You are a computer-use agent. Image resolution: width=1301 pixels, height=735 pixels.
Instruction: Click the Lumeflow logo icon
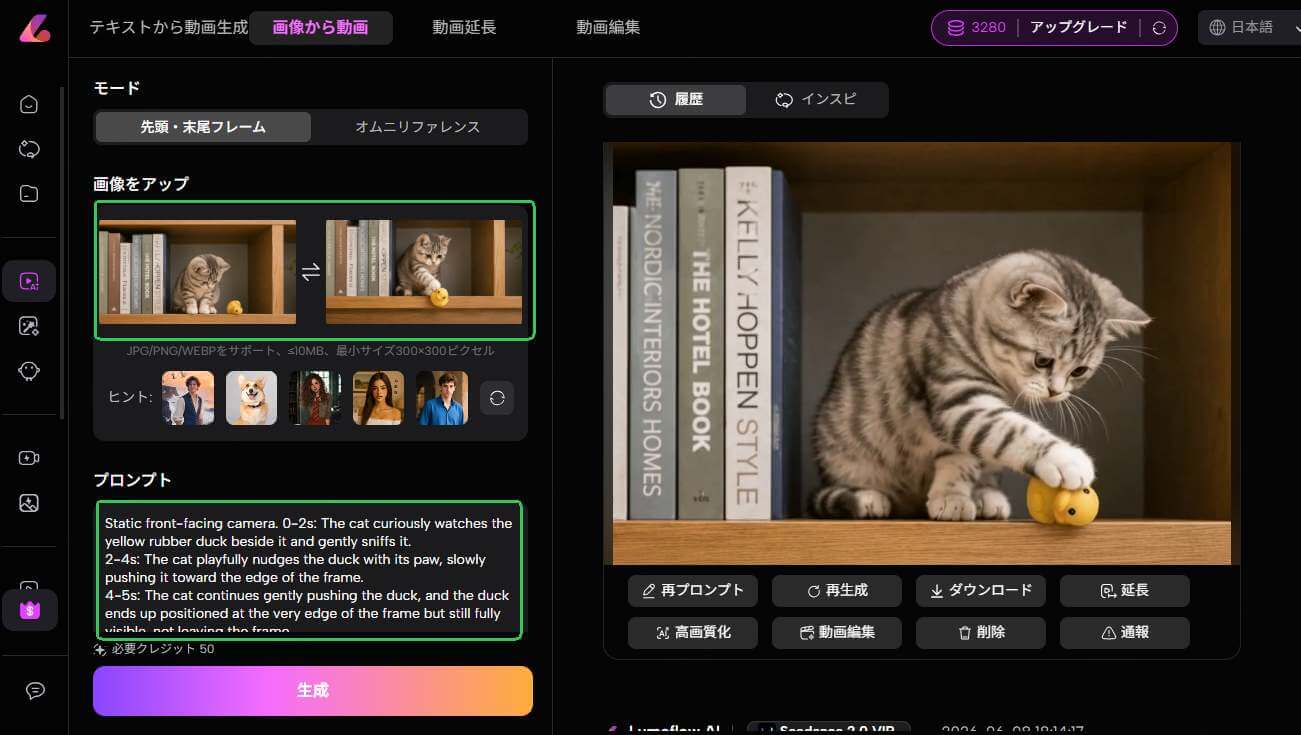(x=34, y=27)
